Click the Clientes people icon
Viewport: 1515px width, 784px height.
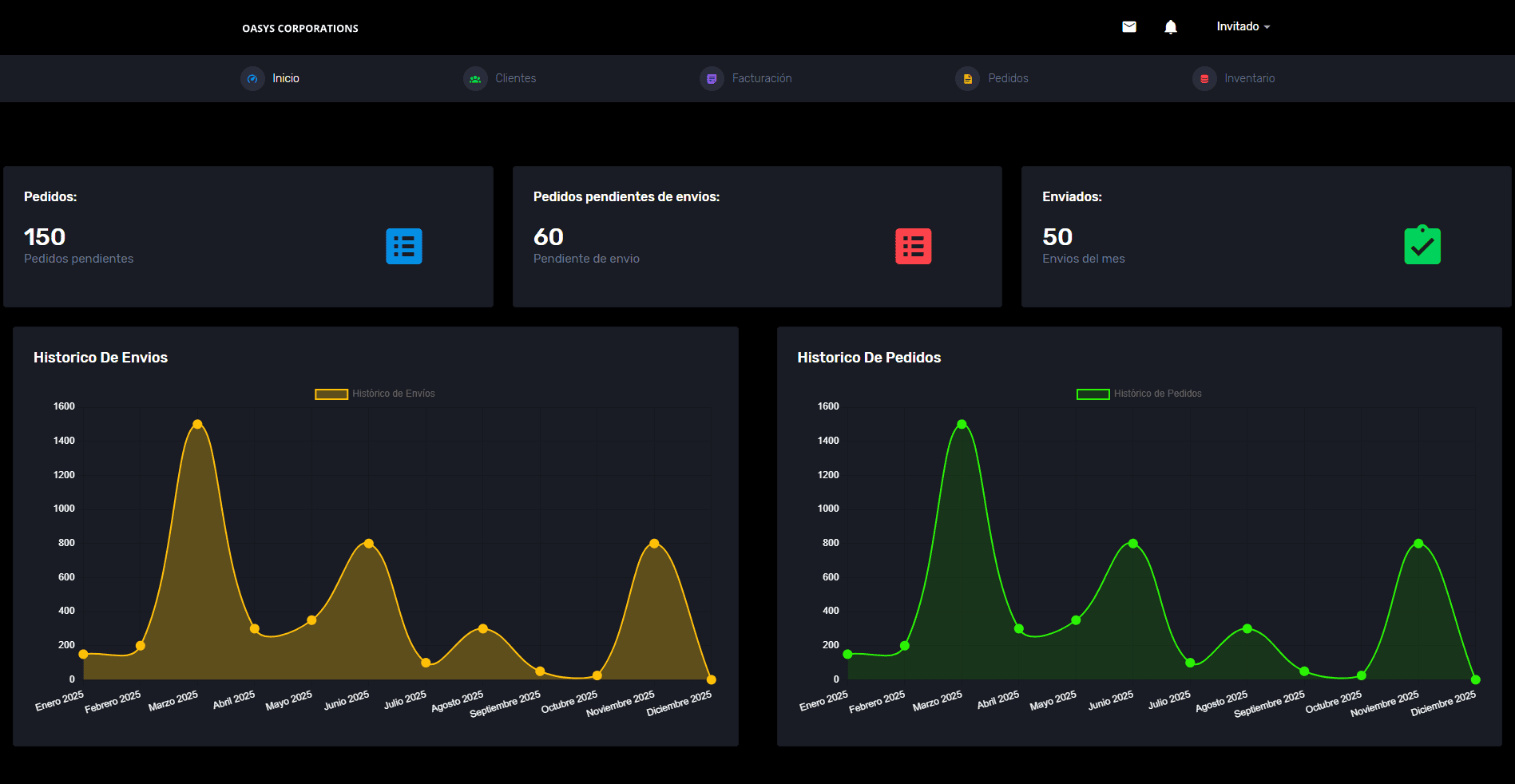pos(475,78)
